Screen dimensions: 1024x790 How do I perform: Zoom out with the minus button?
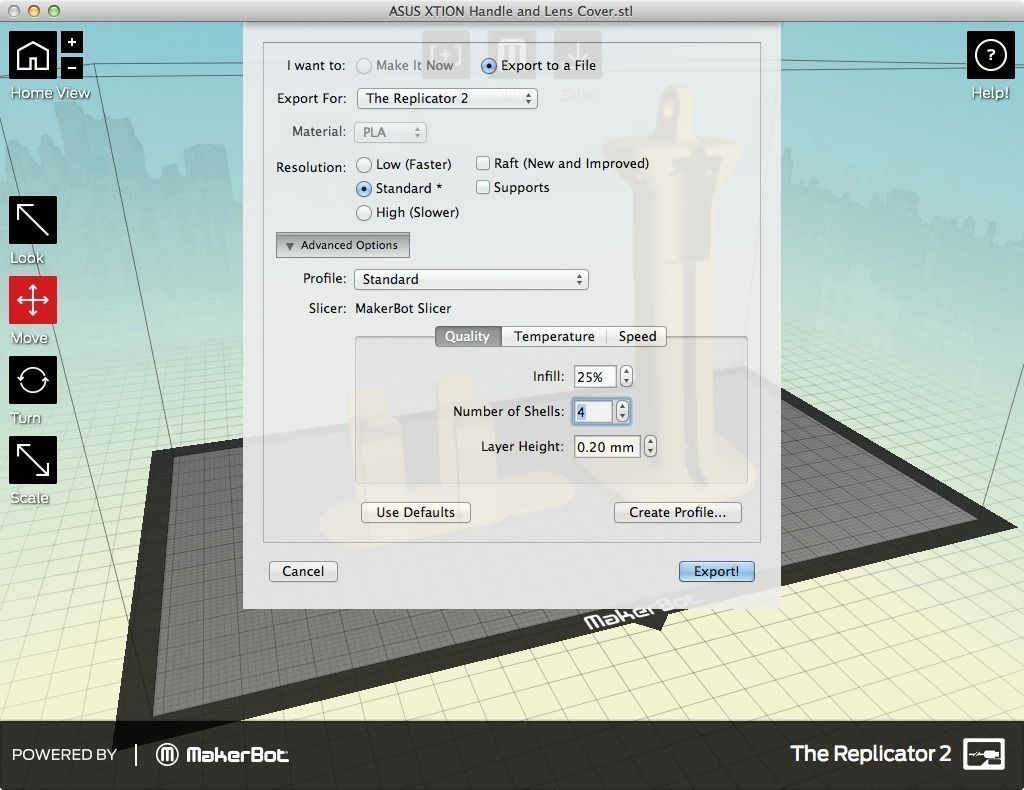click(72, 67)
